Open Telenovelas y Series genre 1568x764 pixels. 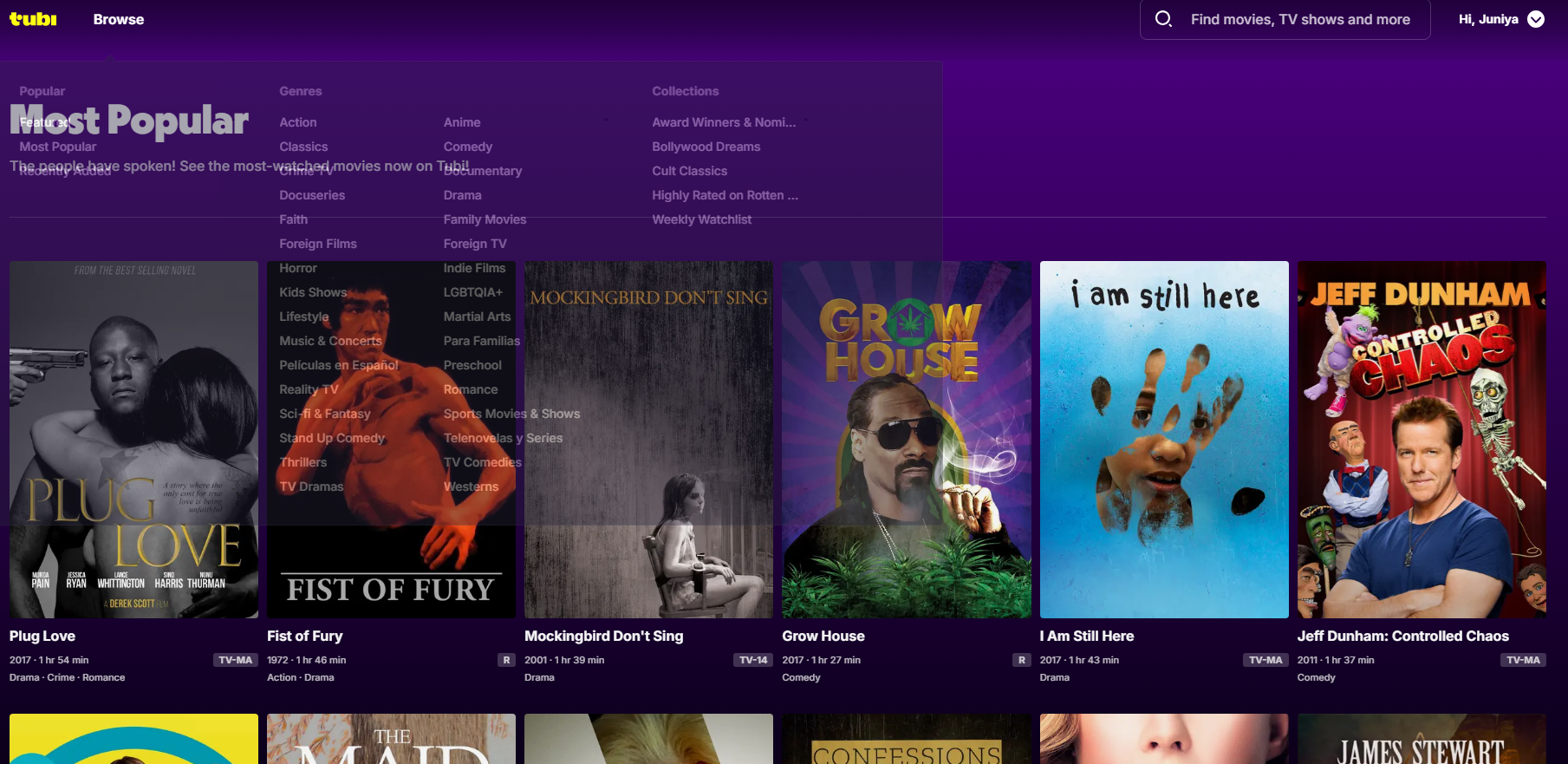pyautogui.click(x=504, y=438)
